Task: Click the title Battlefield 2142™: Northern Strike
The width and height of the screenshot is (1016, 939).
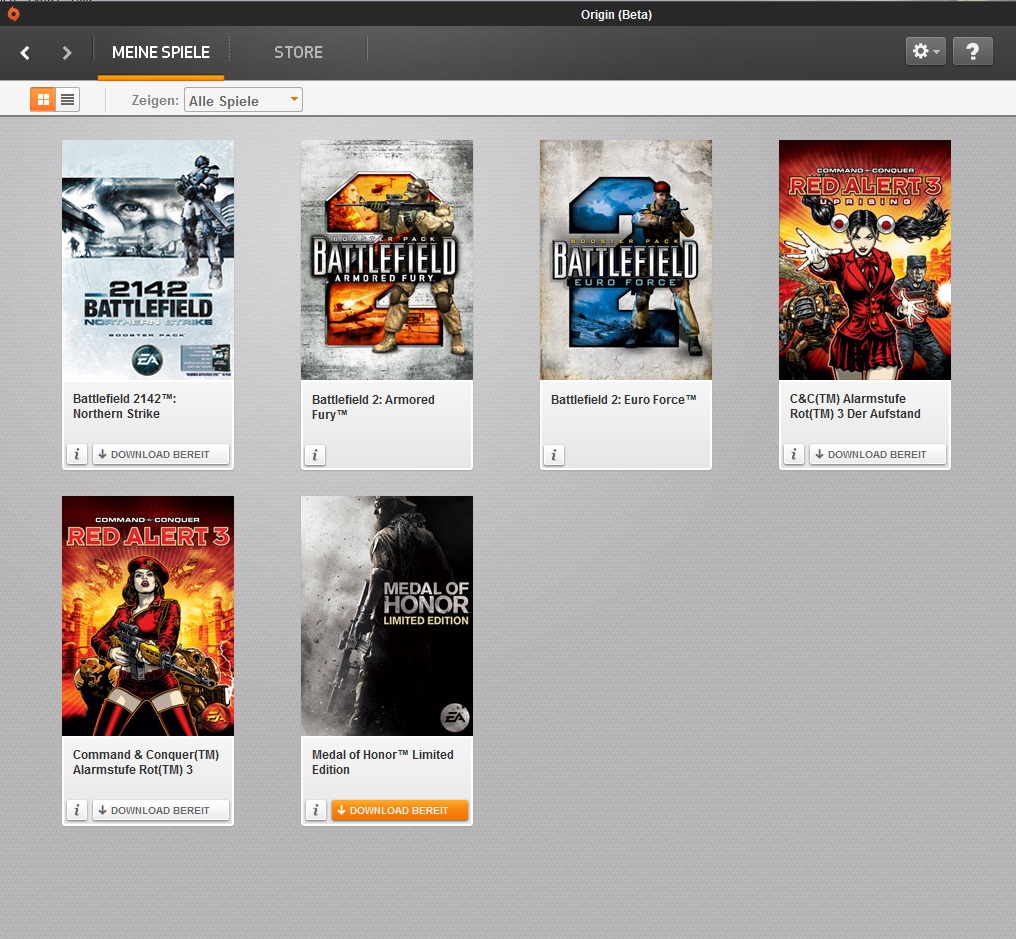Action: click(124, 406)
